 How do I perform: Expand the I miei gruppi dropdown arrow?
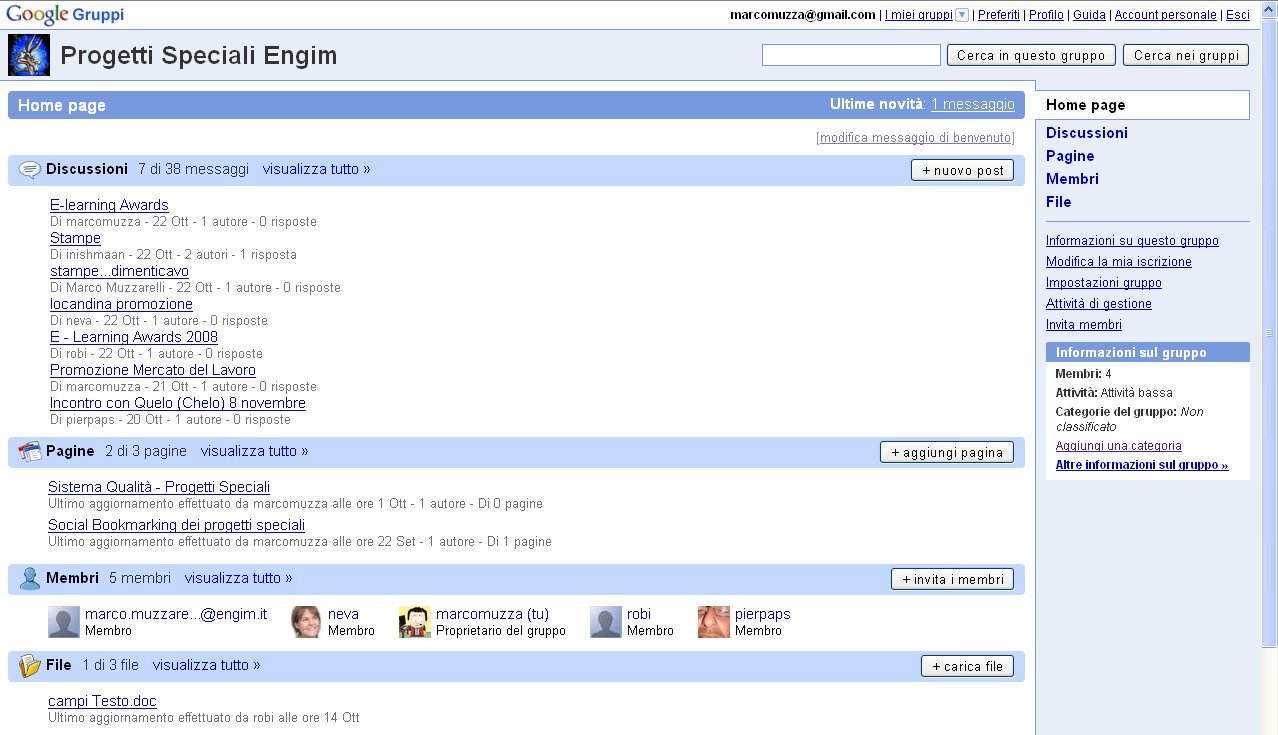(x=962, y=15)
